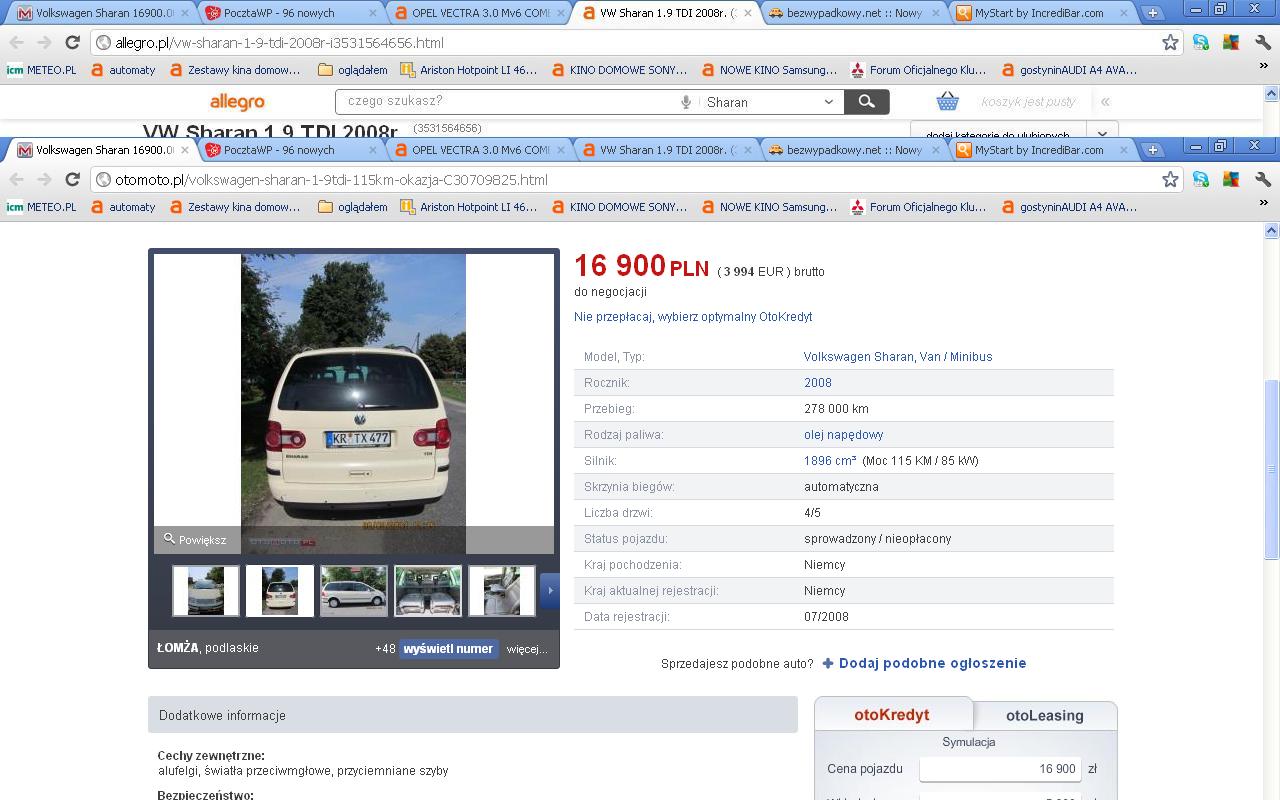This screenshot has height=800, width=1280.
Task: Select the side-view car thumbnail
Action: click(354, 590)
